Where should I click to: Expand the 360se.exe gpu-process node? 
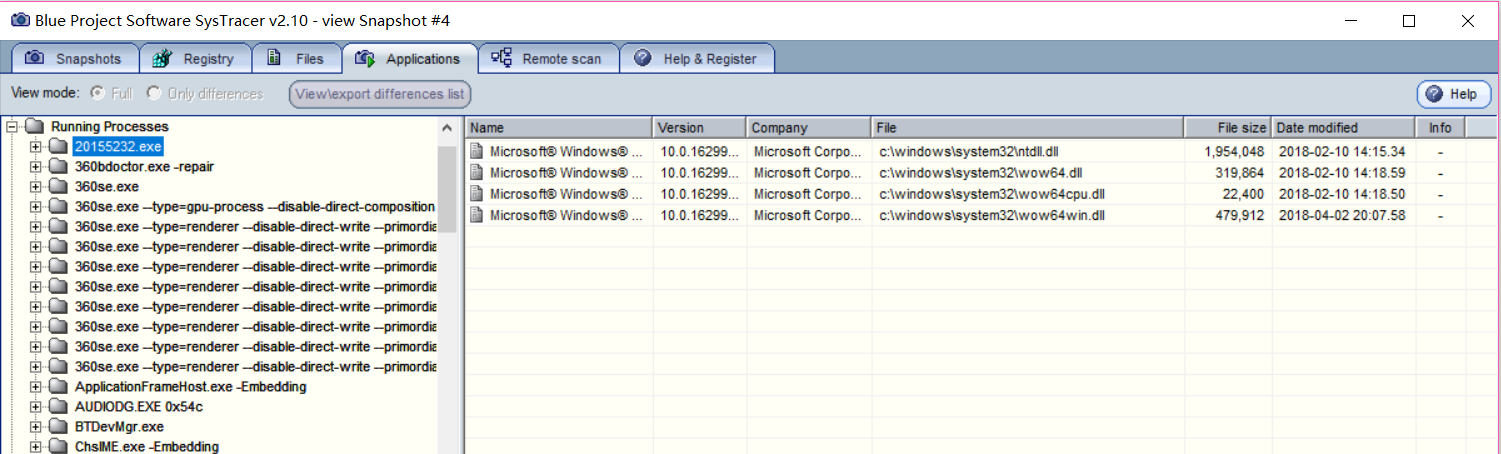(36, 207)
